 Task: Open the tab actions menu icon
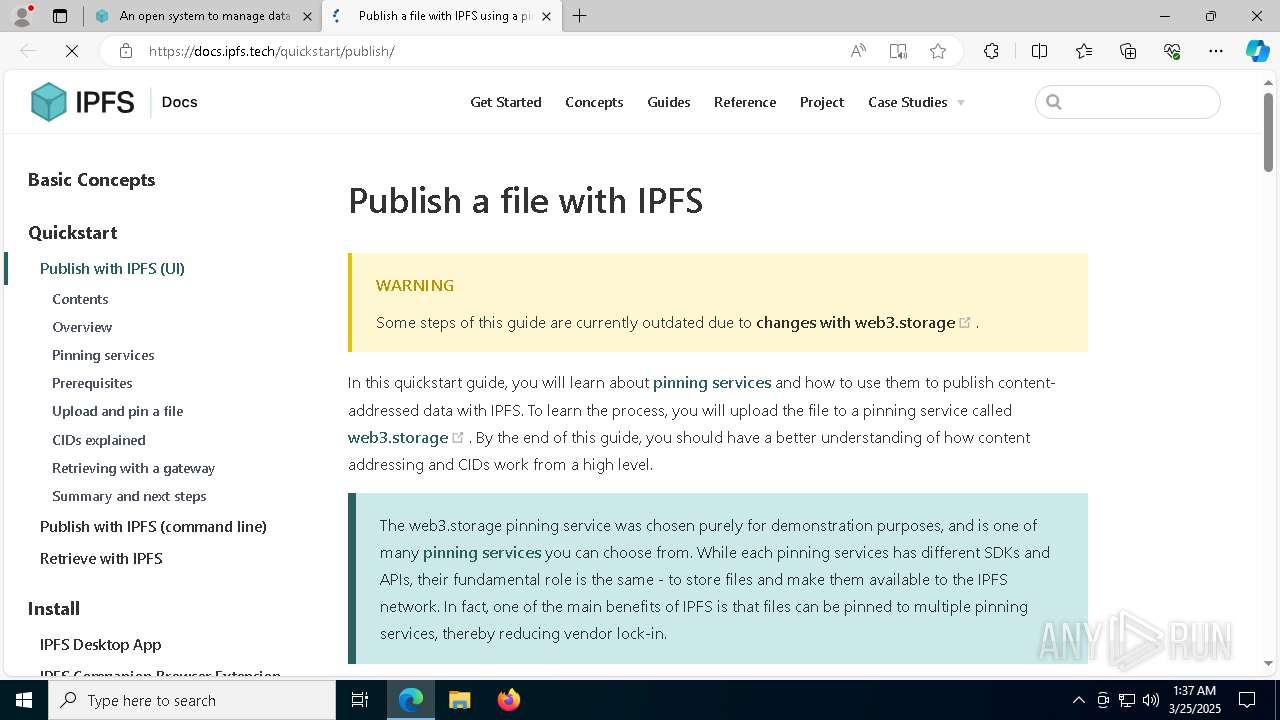pos(60,16)
